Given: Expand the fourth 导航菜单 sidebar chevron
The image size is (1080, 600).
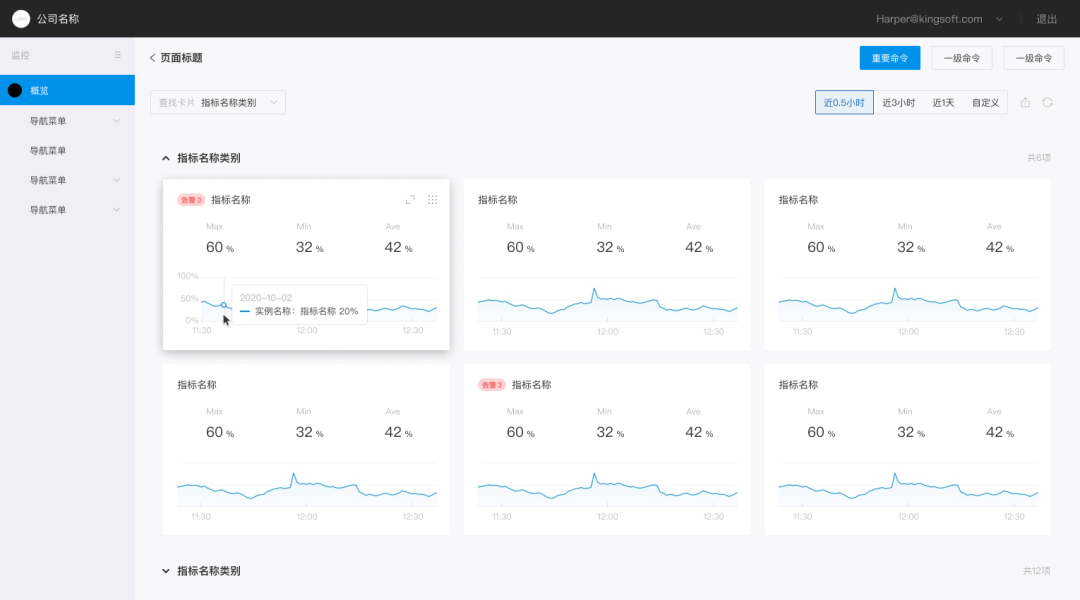Looking at the screenshot, I should pos(116,209).
